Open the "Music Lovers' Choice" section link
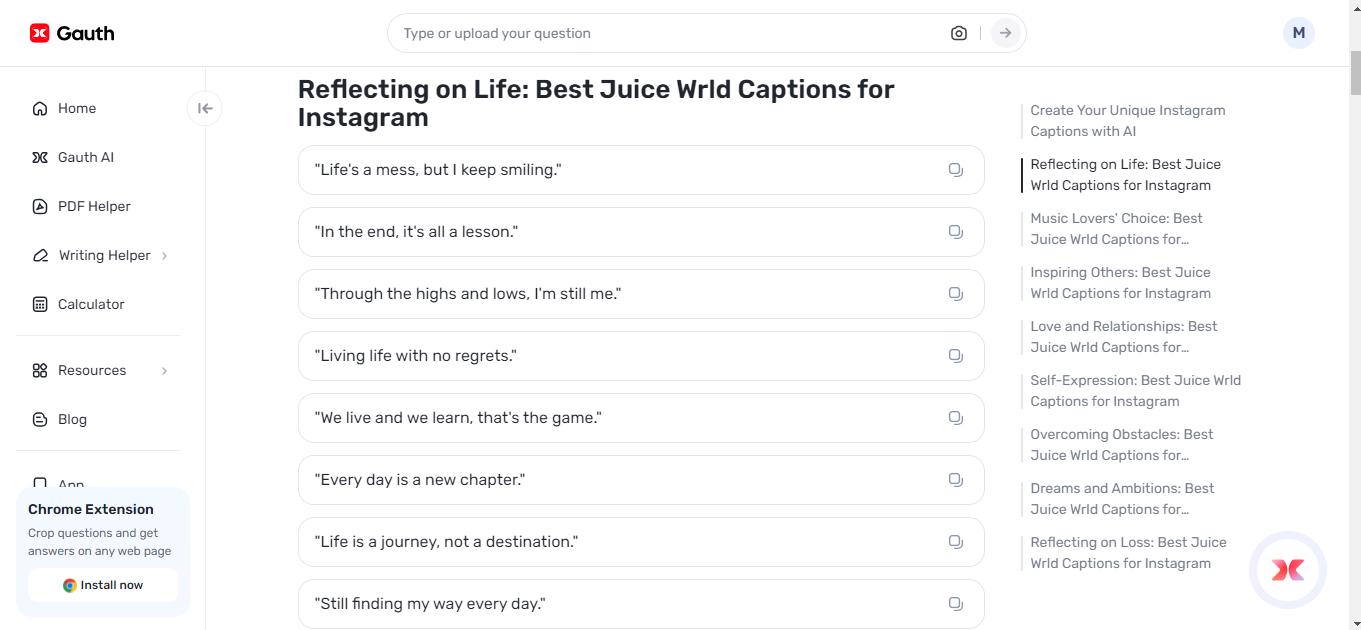 click(1117, 228)
